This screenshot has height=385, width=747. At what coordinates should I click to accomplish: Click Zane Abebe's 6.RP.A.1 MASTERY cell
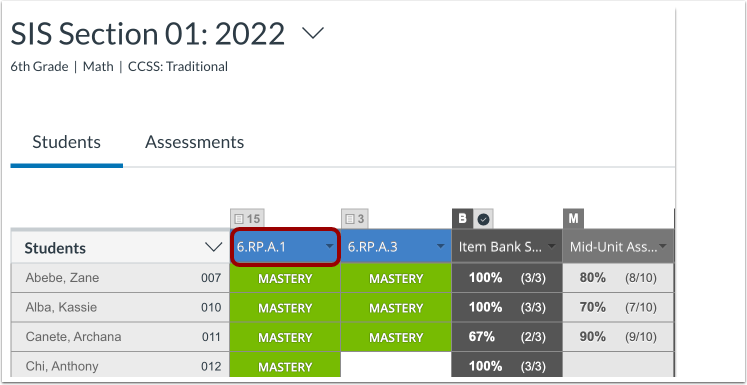point(285,278)
